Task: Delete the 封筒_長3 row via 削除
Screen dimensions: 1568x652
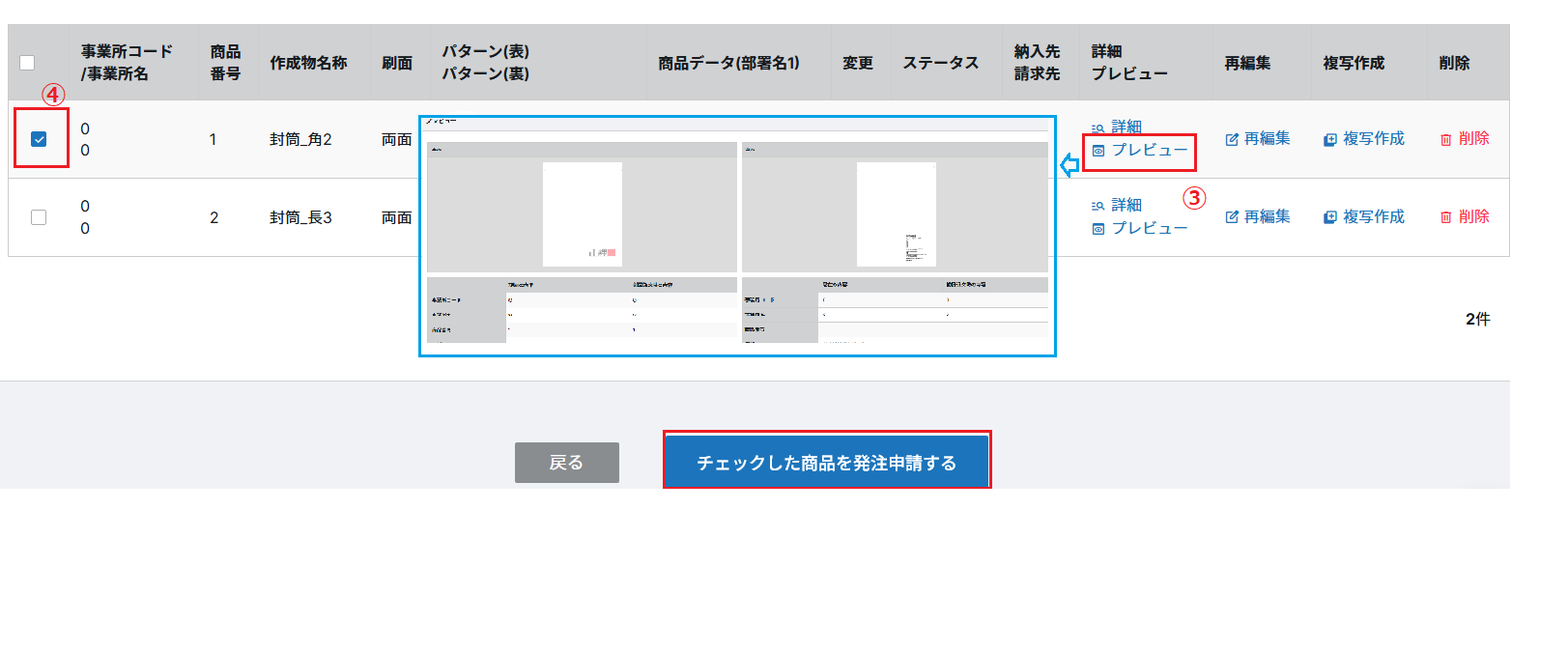Action: click(x=1465, y=216)
